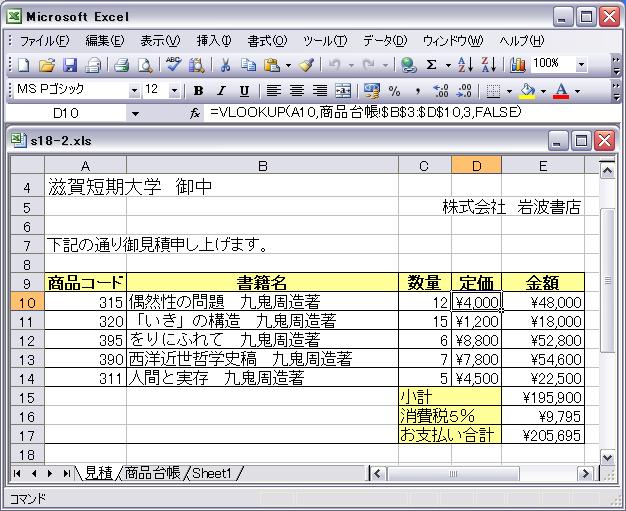Apply the red Font Color A
This screenshot has height=511, width=626.
pos(561,91)
